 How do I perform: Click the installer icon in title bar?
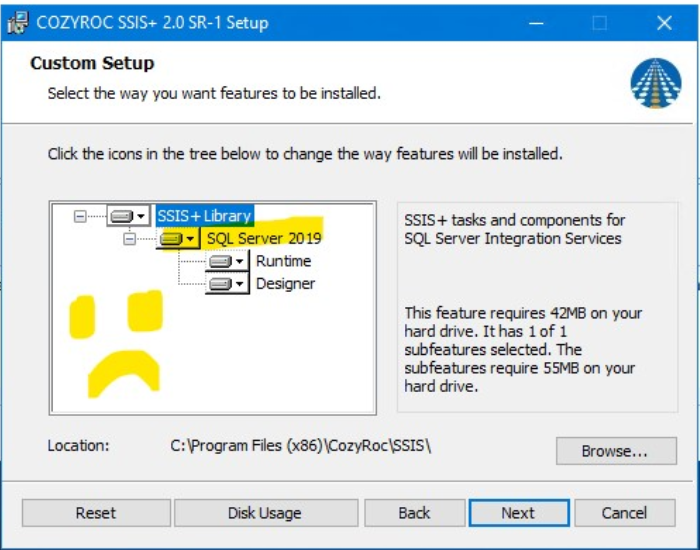(18, 22)
